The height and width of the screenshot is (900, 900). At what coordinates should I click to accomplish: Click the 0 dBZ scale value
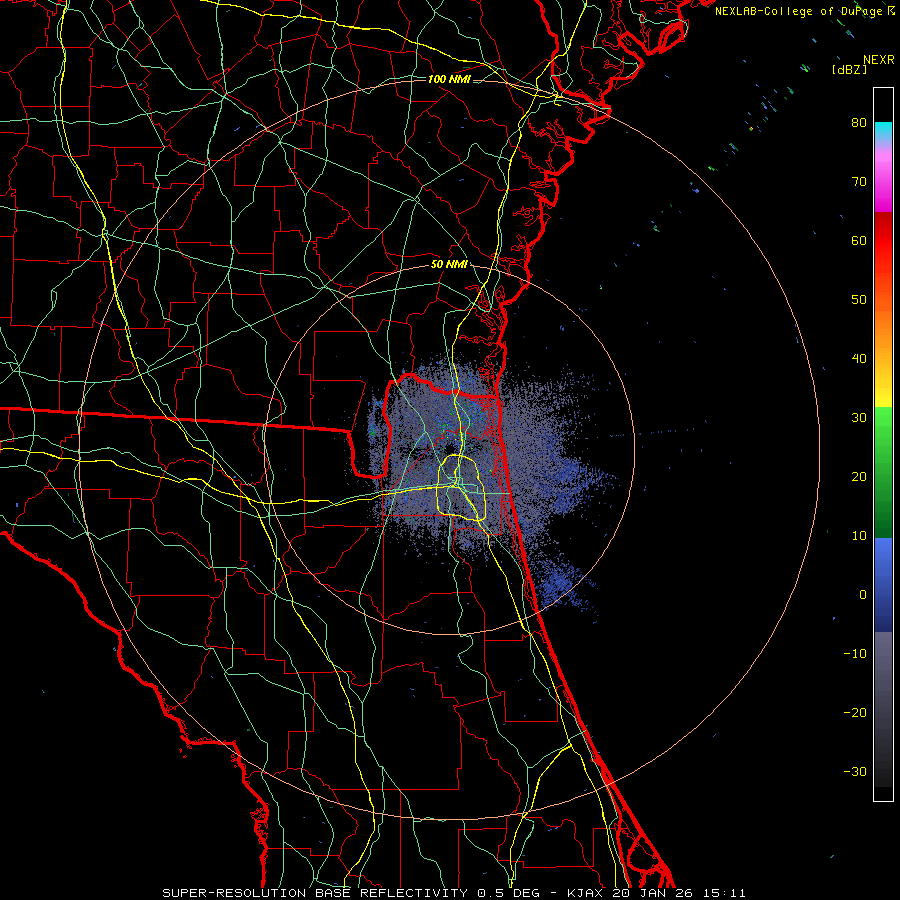pyautogui.click(x=863, y=595)
